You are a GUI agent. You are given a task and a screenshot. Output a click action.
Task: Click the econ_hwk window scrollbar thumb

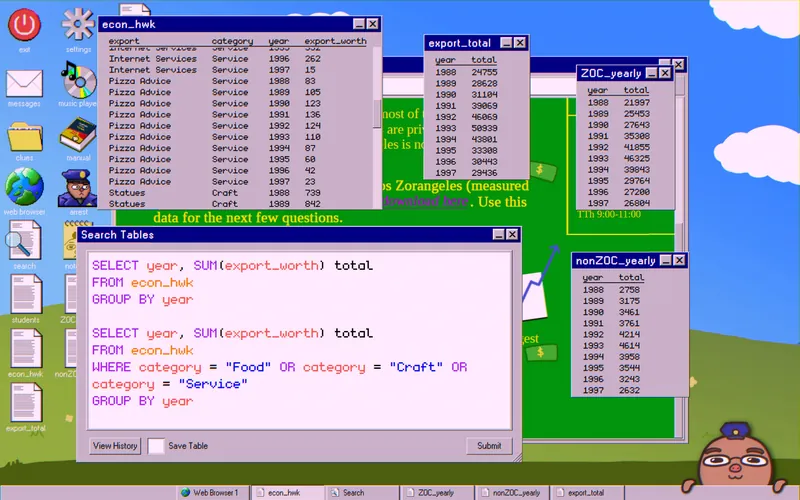tap(377, 113)
